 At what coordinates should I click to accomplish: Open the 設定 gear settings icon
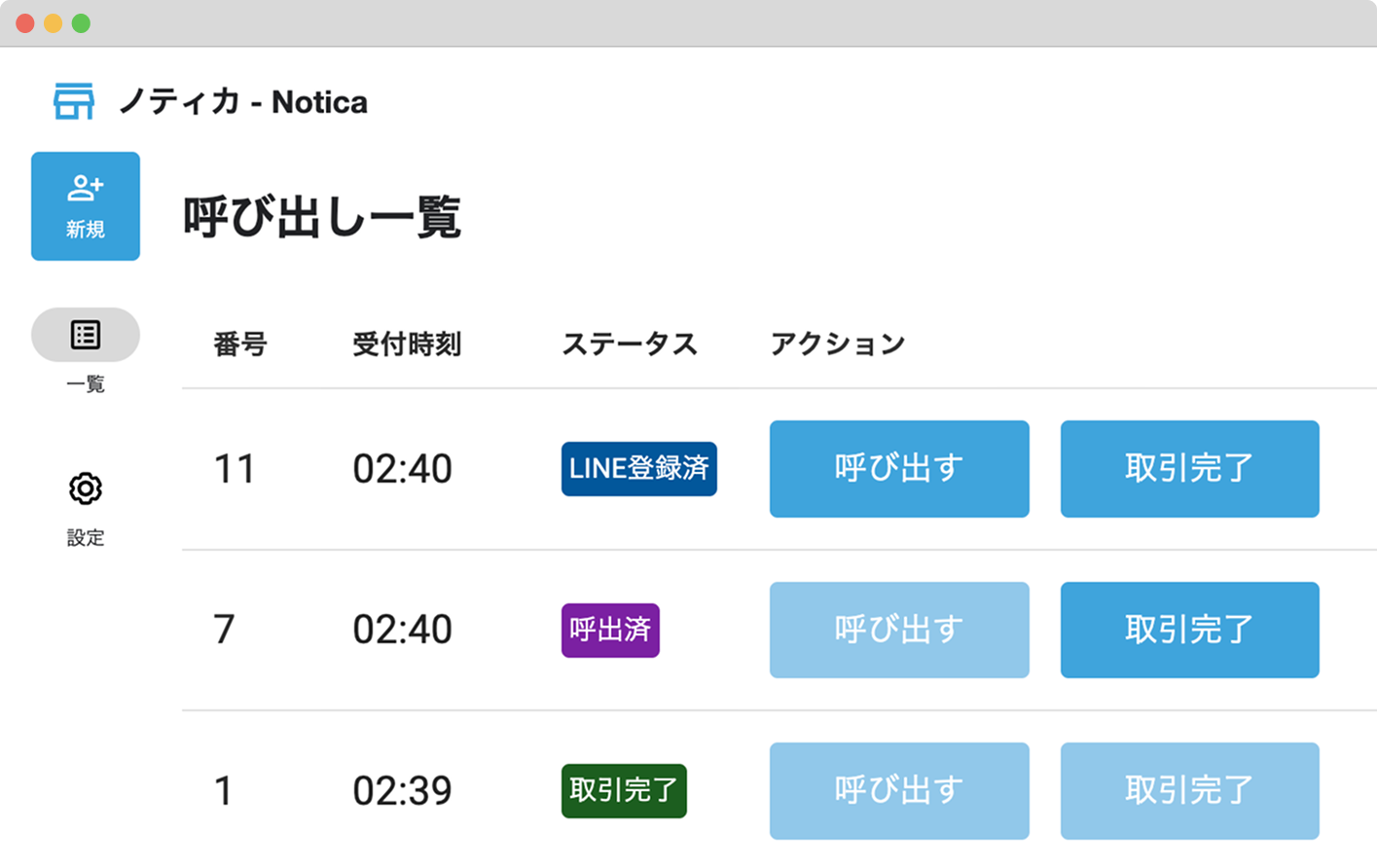click(x=86, y=488)
